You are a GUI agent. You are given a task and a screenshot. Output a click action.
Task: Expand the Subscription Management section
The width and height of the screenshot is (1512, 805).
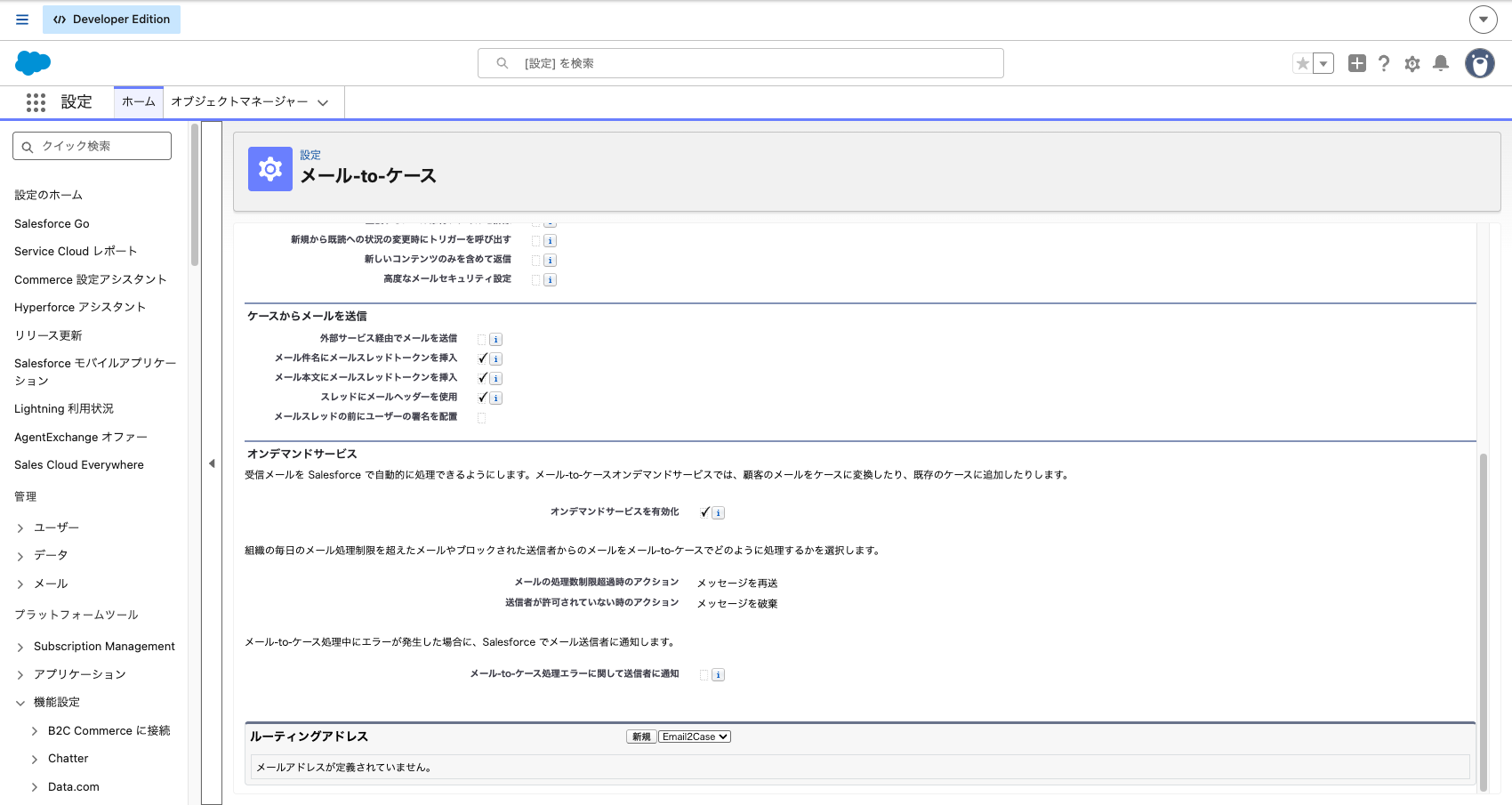20,647
